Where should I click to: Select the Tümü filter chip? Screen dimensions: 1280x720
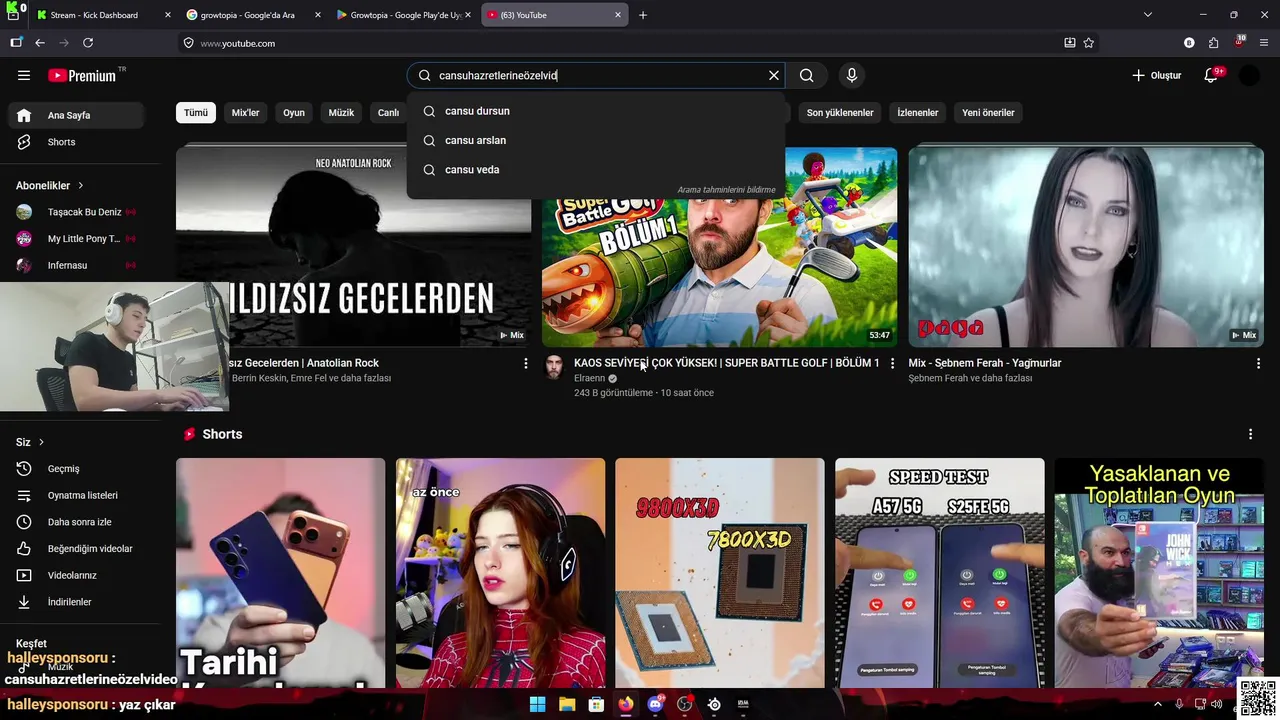[x=196, y=113]
